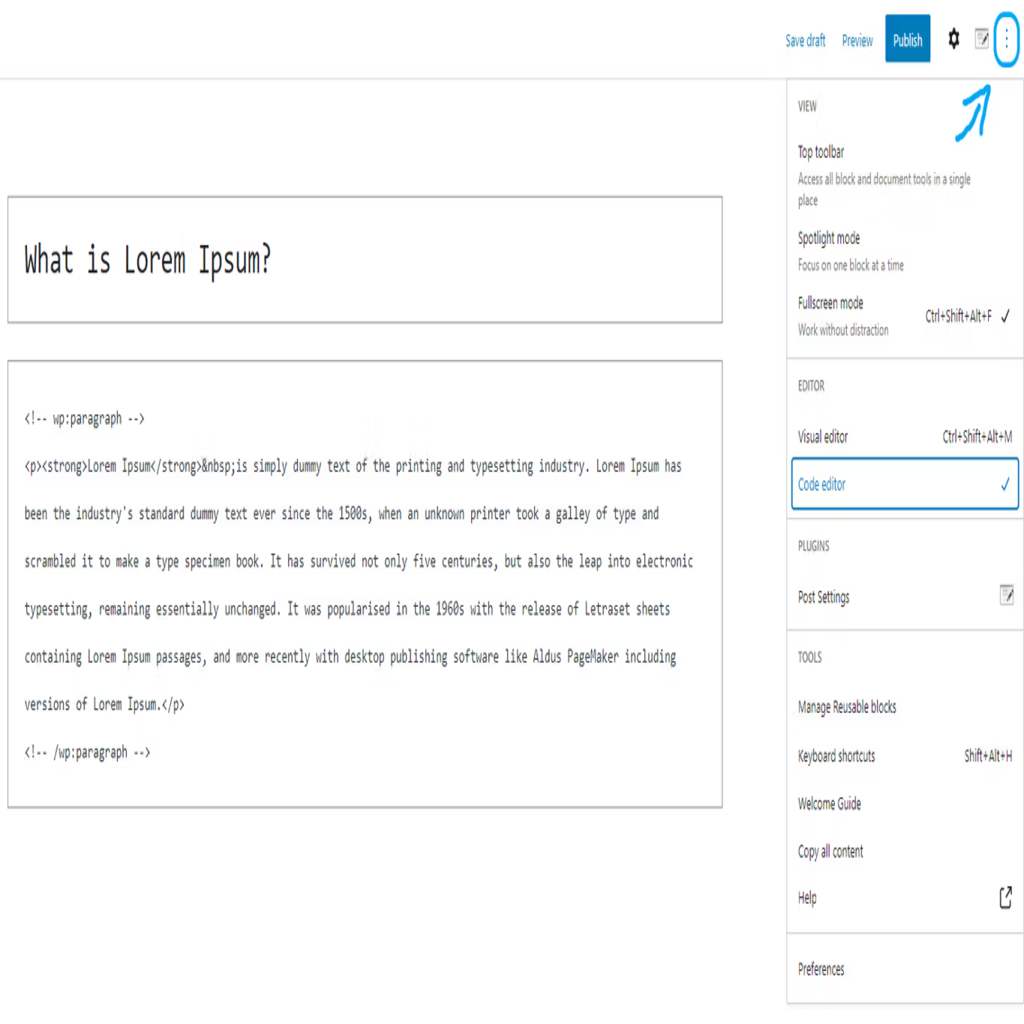Click the blue Publish button
Image resolution: width=1024 pixels, height=1024 pixels.
pos(907,39)
